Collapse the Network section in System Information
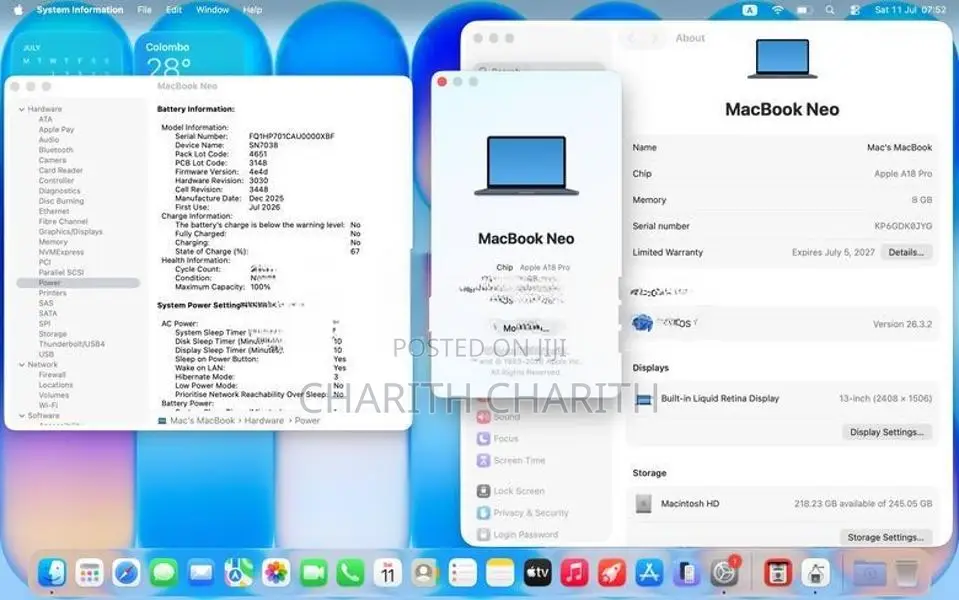Screen dimensions: 959x600 21,365
